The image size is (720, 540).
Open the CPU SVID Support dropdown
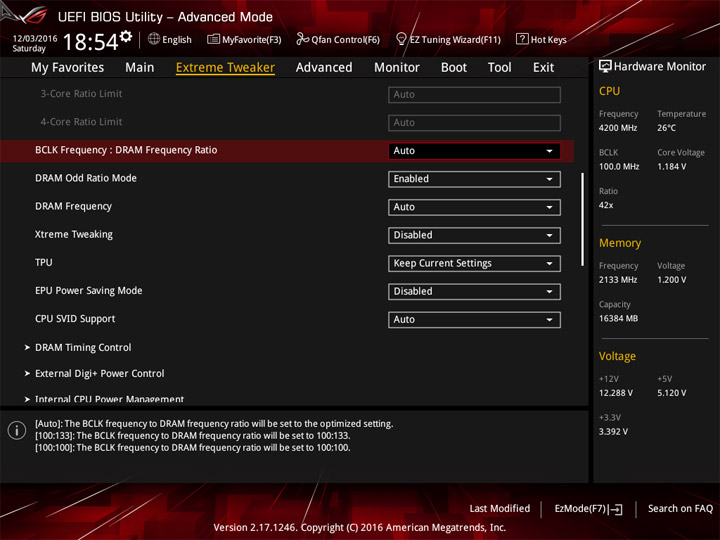474,320
